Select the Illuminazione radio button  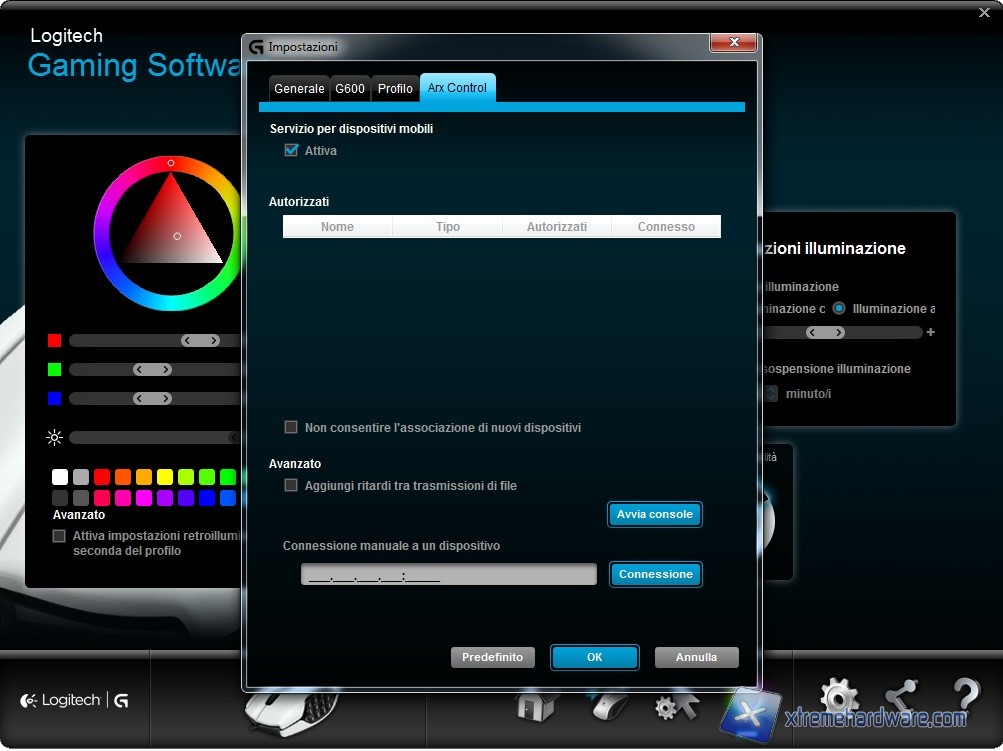click(x=839, y=309)
